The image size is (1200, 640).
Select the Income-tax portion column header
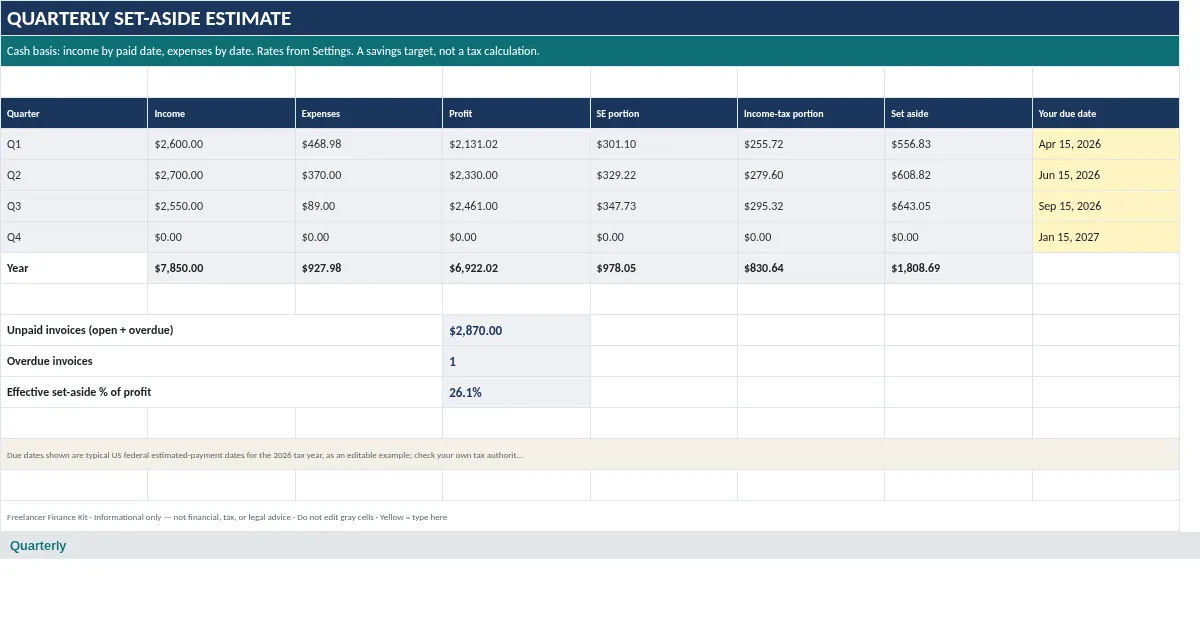pyautogui.click(x=811, y=113)
